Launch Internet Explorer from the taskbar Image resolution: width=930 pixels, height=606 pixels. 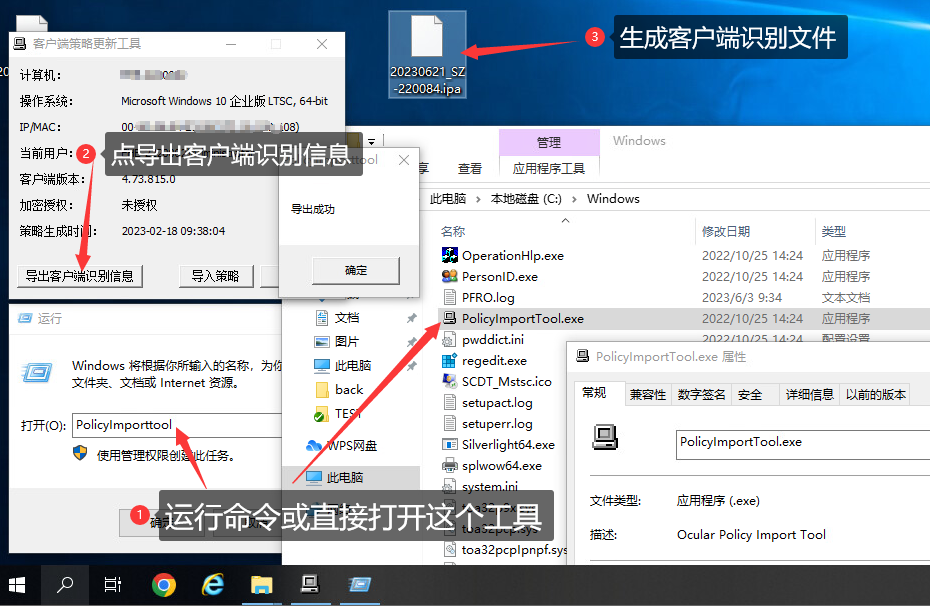click(213, 585)
